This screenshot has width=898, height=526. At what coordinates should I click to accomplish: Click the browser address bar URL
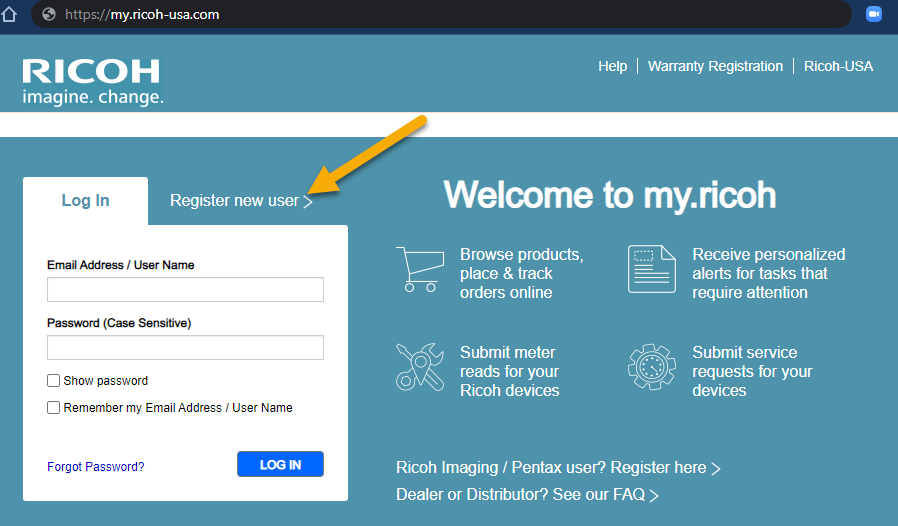point(142,14)
